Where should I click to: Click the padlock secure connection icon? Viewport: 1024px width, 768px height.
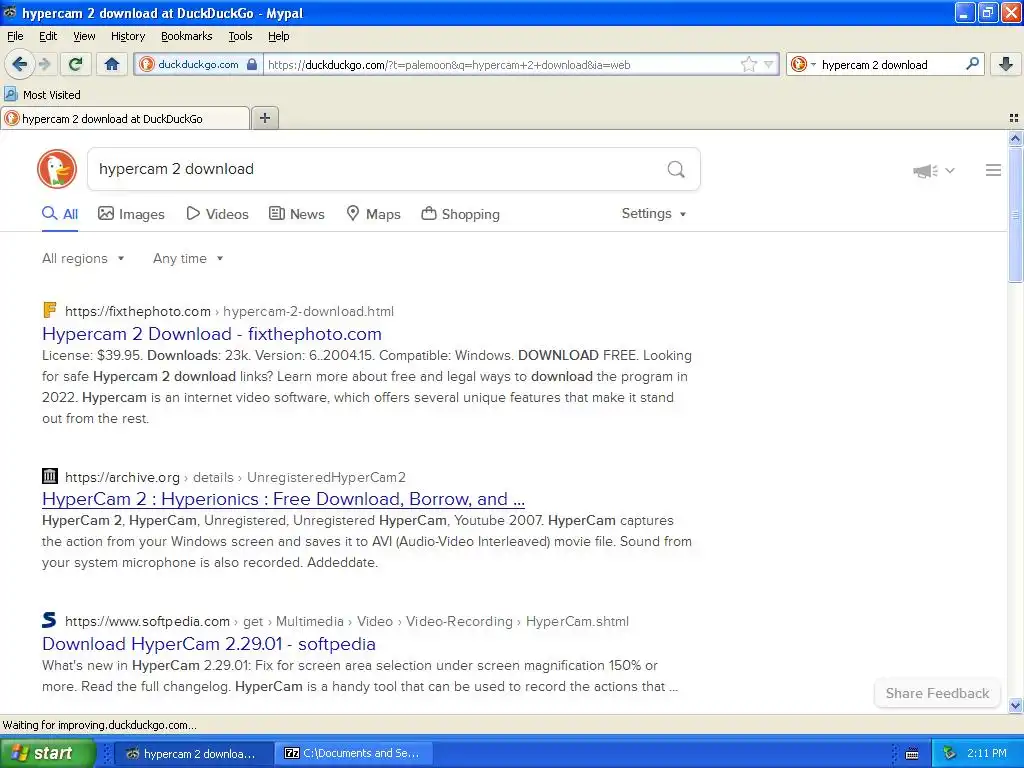(252, 64)
